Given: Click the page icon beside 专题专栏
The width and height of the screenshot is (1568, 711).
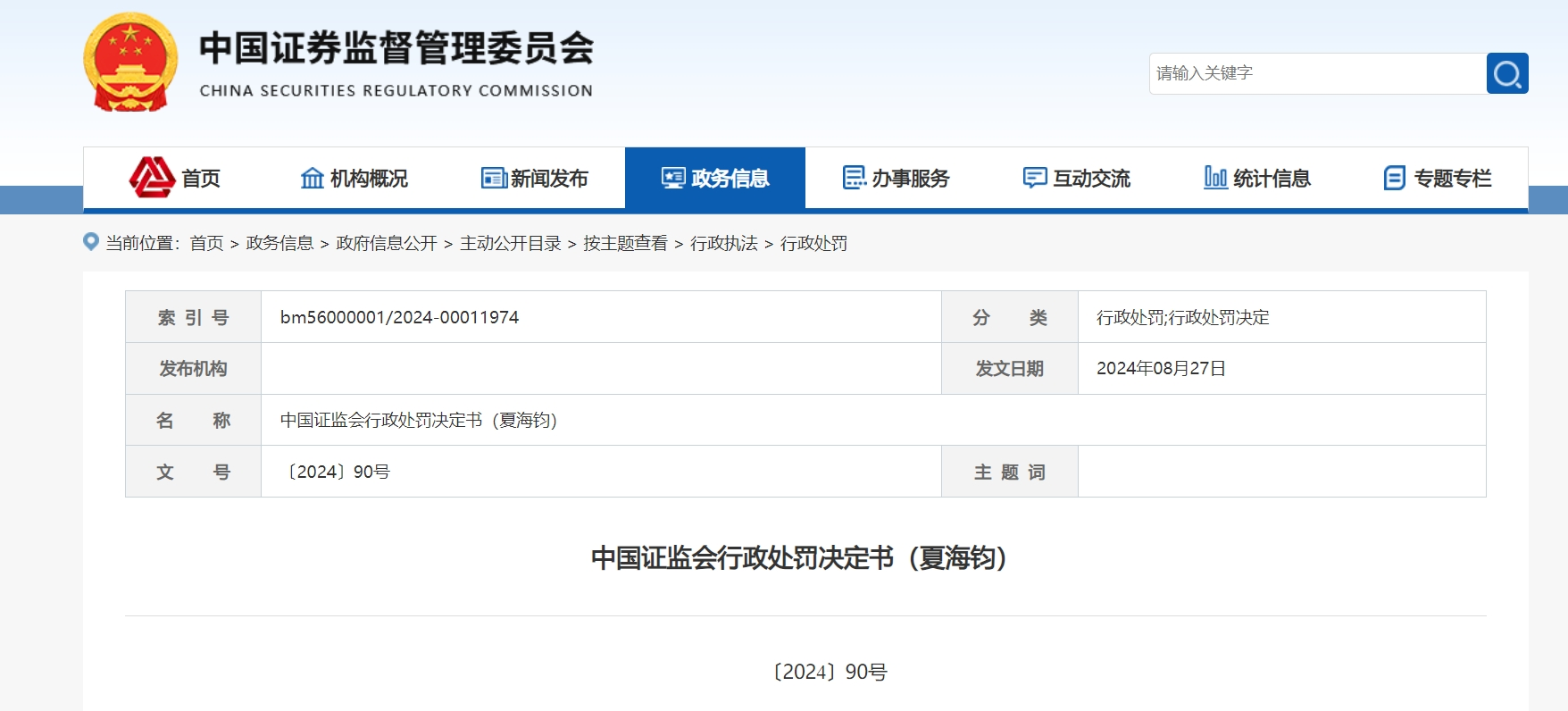Looking at the screenshot, I should pyautogui.click(x=1394, y=178).
